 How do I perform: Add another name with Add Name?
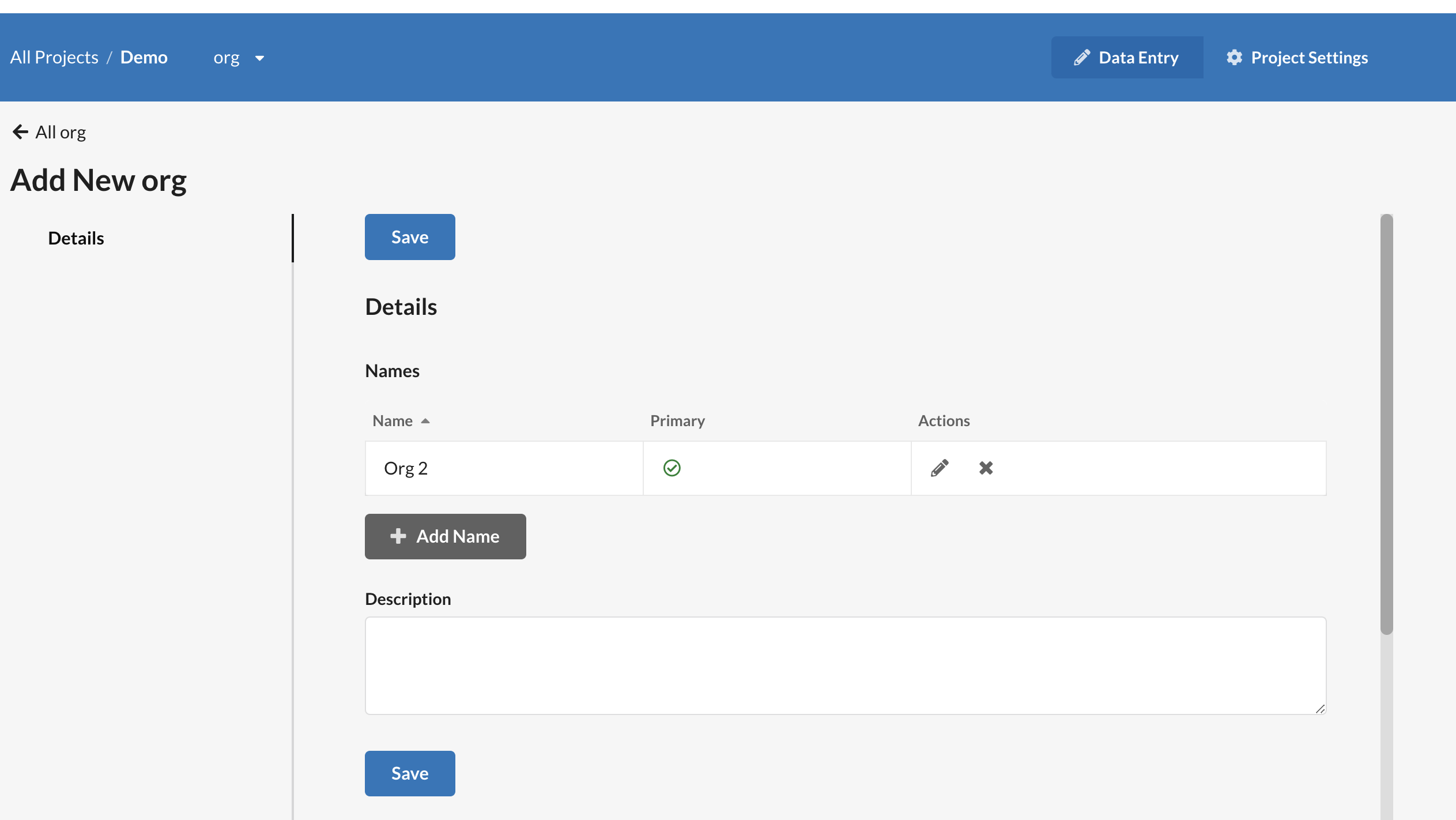point(445,536)
